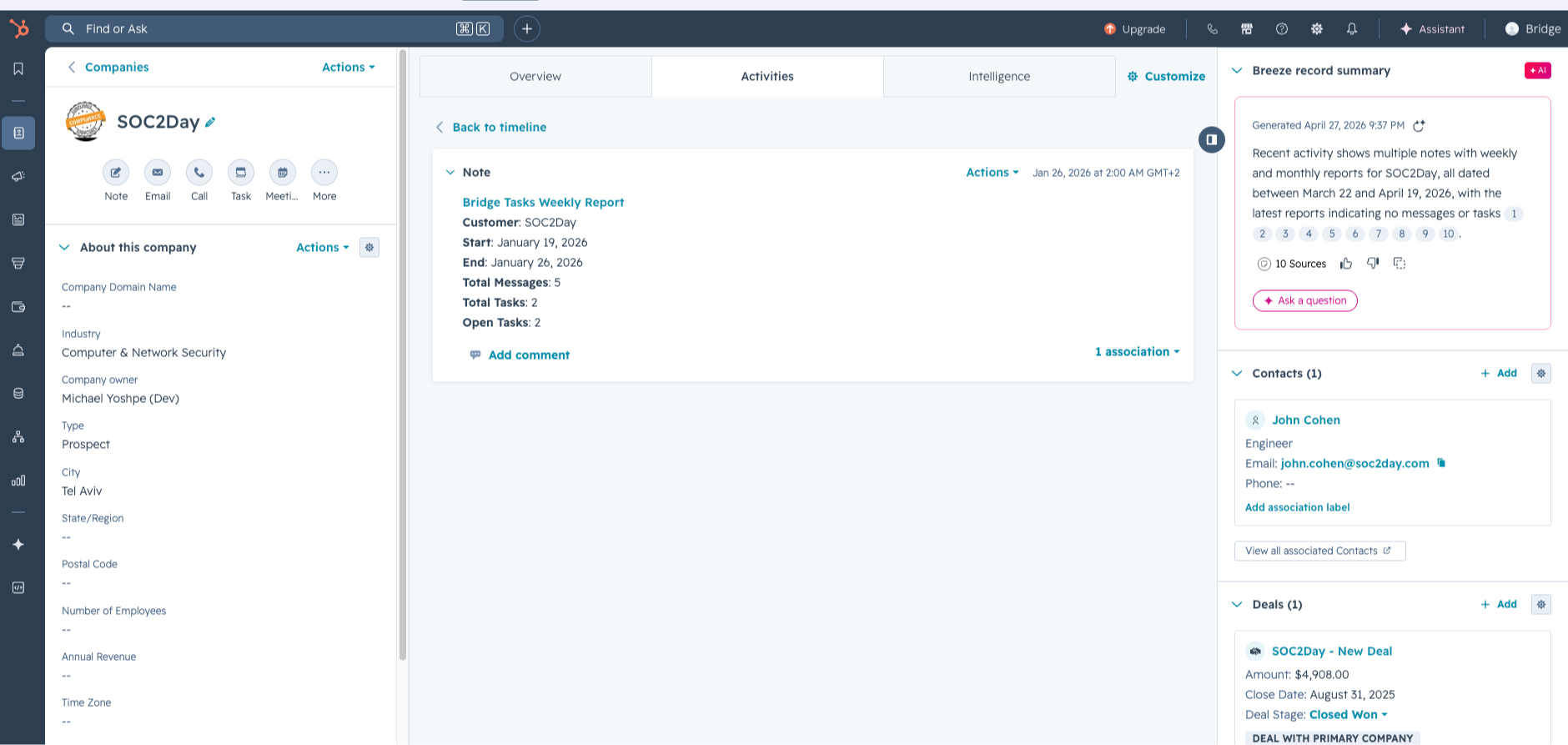Image resolution: width=1568 pixels, height=745 pixels.
Task: Open the Breeze sparkle icon in sidebar
Action: [18, 544]
